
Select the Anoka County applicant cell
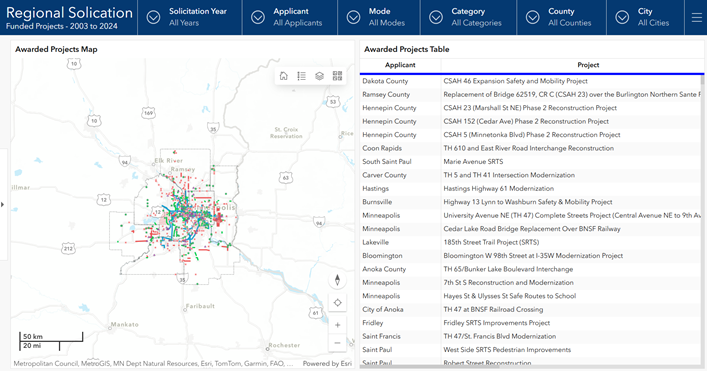pyautogui.click(x=400, y=270)
